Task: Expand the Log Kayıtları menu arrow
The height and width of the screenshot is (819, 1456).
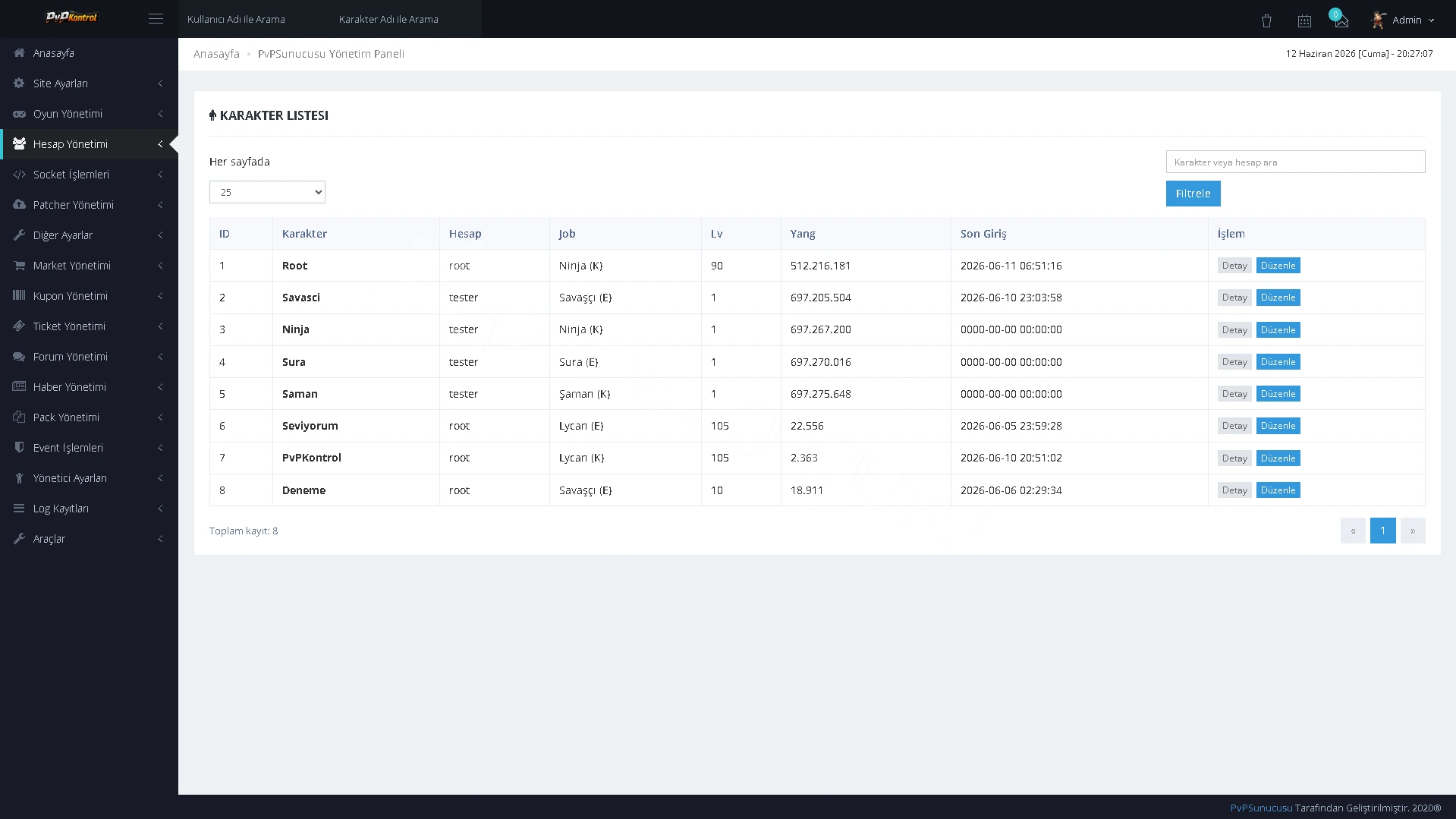Action: 160,509
